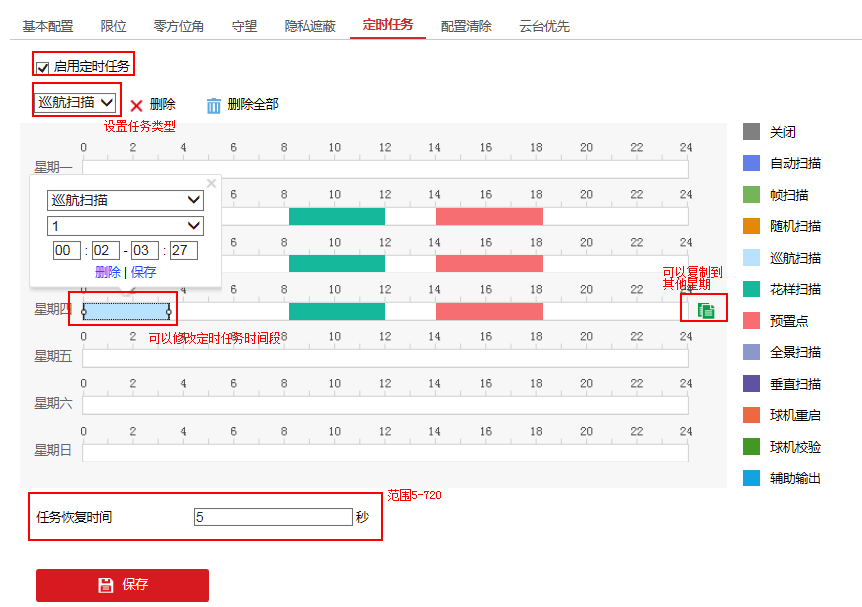Click the floppy disk icon on save button
This screenshot has height=607, width=862.
tap(105, 585)
